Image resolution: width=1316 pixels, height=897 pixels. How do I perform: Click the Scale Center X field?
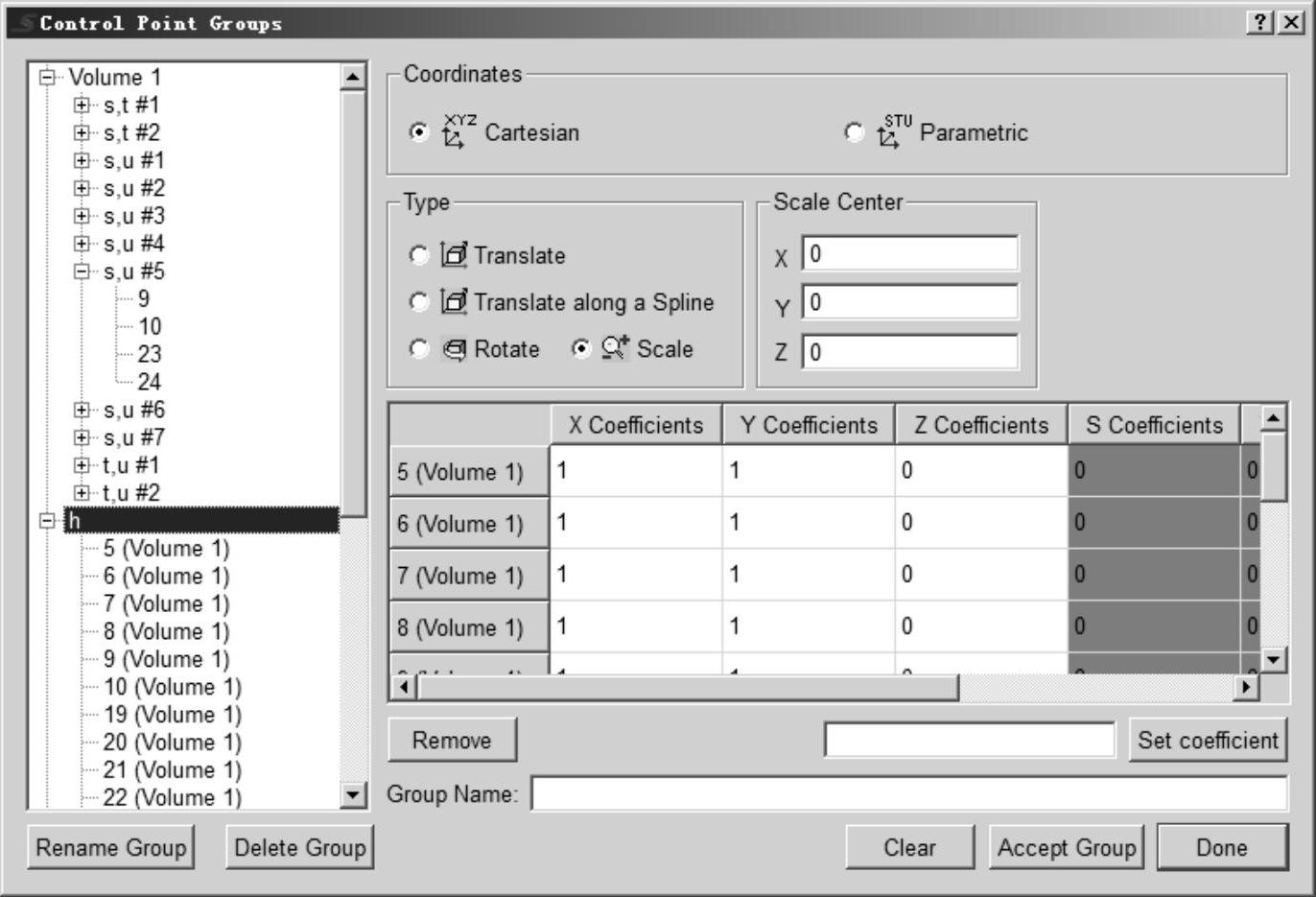click(x=909, y=253)
